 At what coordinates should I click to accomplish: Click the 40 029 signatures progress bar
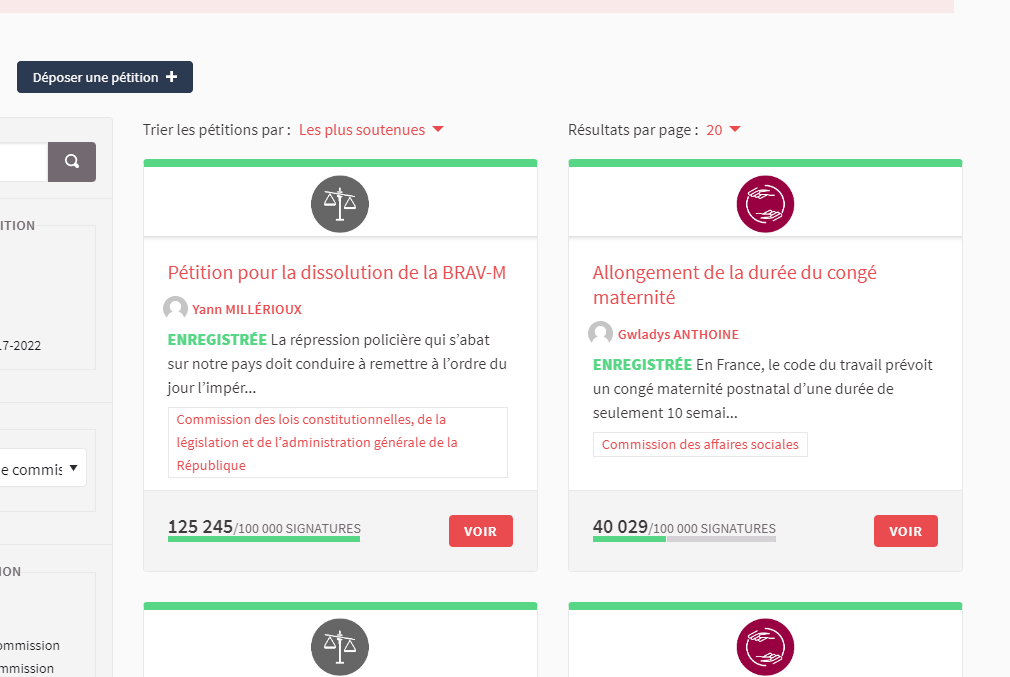point(685,539)
